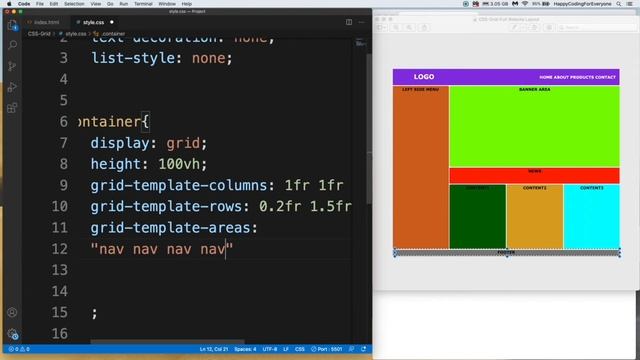Open the Apple menu
The image size is (640, 360).
pos(9,4)
